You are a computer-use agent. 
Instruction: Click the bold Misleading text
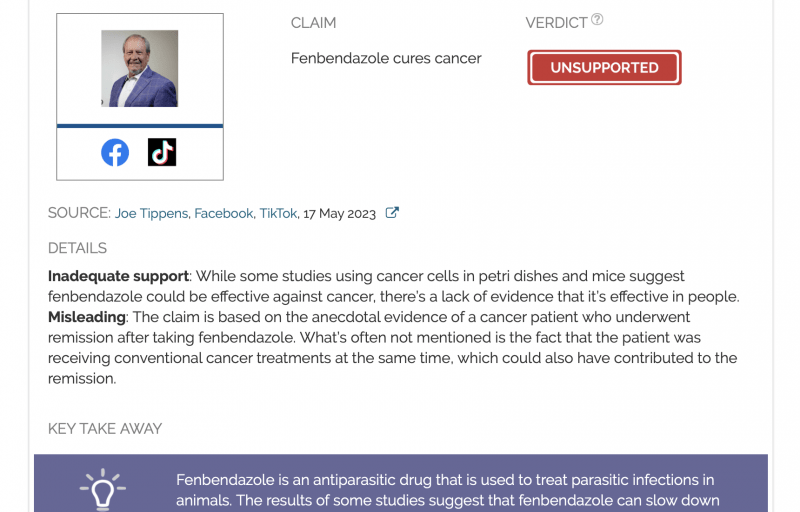(x=87, y=317)
